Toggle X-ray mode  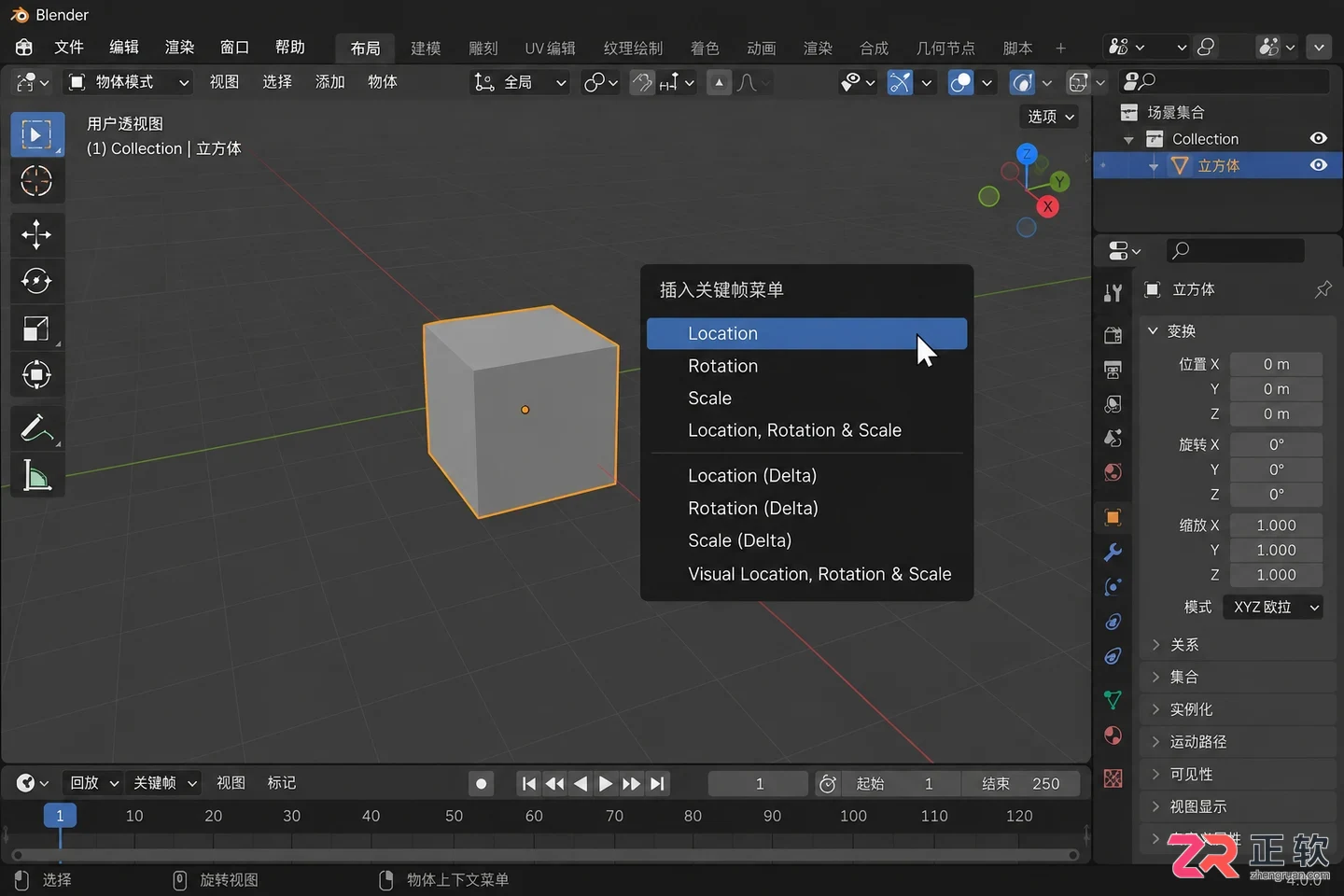tap(1078, 83)
